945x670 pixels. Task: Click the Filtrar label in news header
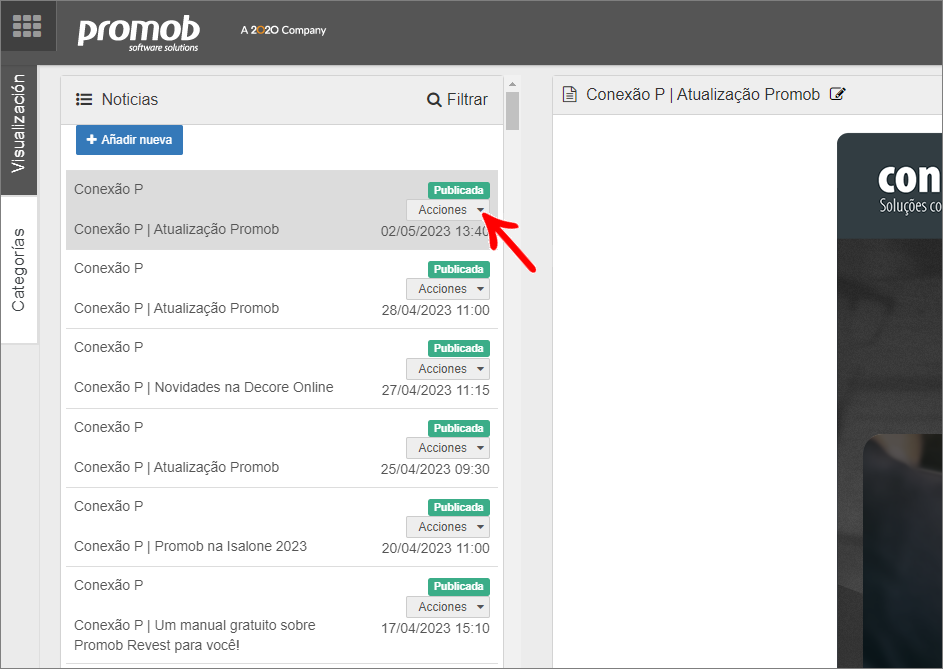click(467, 100)
